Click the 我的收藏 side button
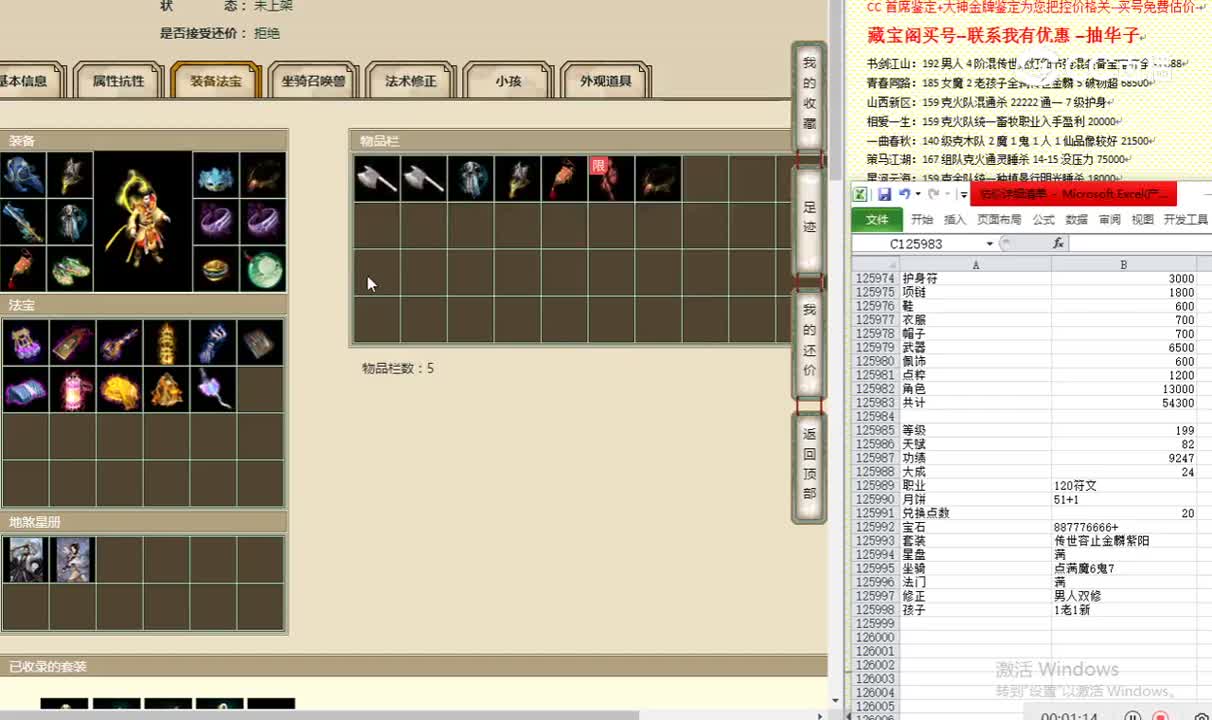The height and width of the screenshot is (720, 1212). [x=809, y=95]
